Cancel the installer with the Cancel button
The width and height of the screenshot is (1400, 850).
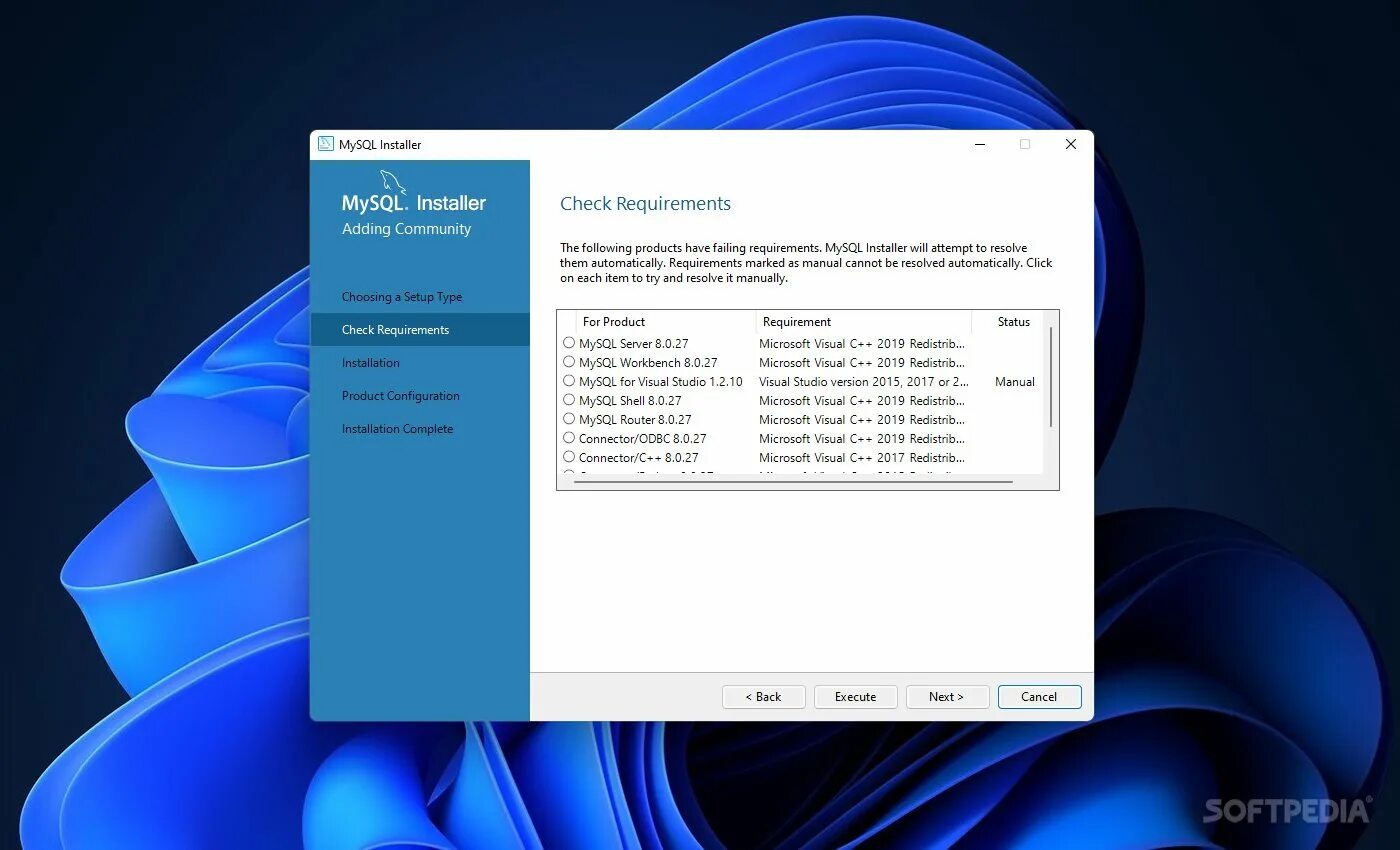pyautogui.click(x=1040, y=697)
